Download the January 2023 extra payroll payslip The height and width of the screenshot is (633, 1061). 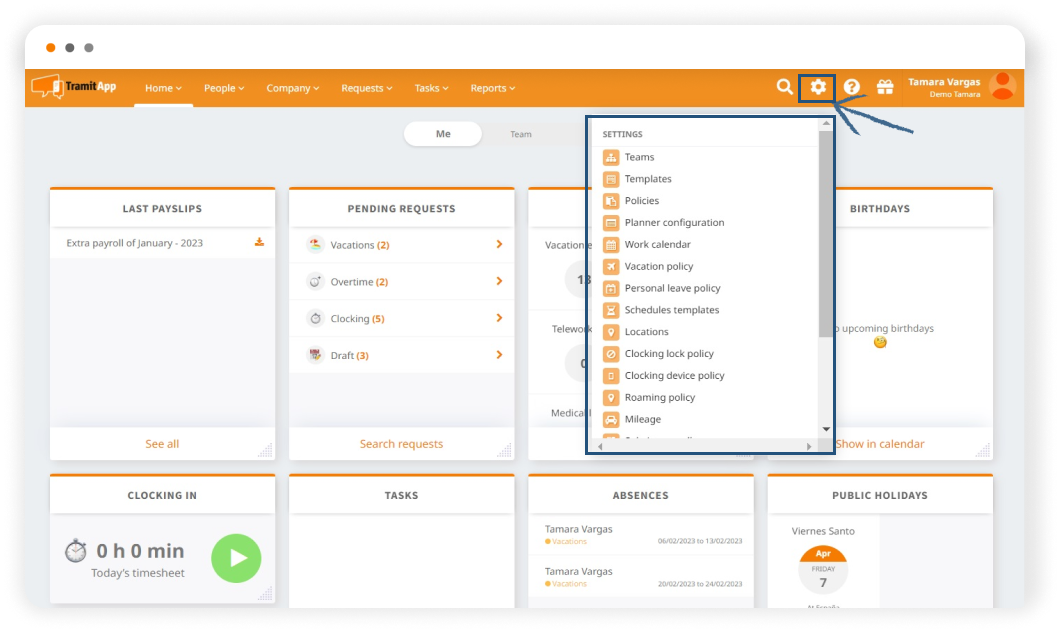click(259, 242)
